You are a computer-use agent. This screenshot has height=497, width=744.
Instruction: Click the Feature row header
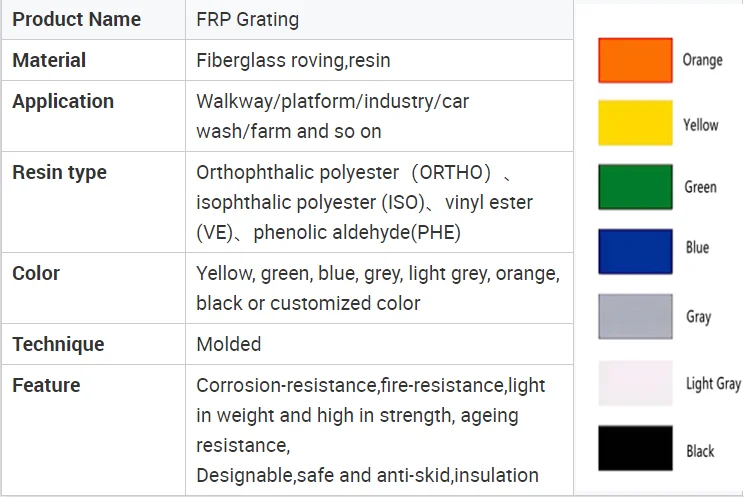[x=46, y=385]
